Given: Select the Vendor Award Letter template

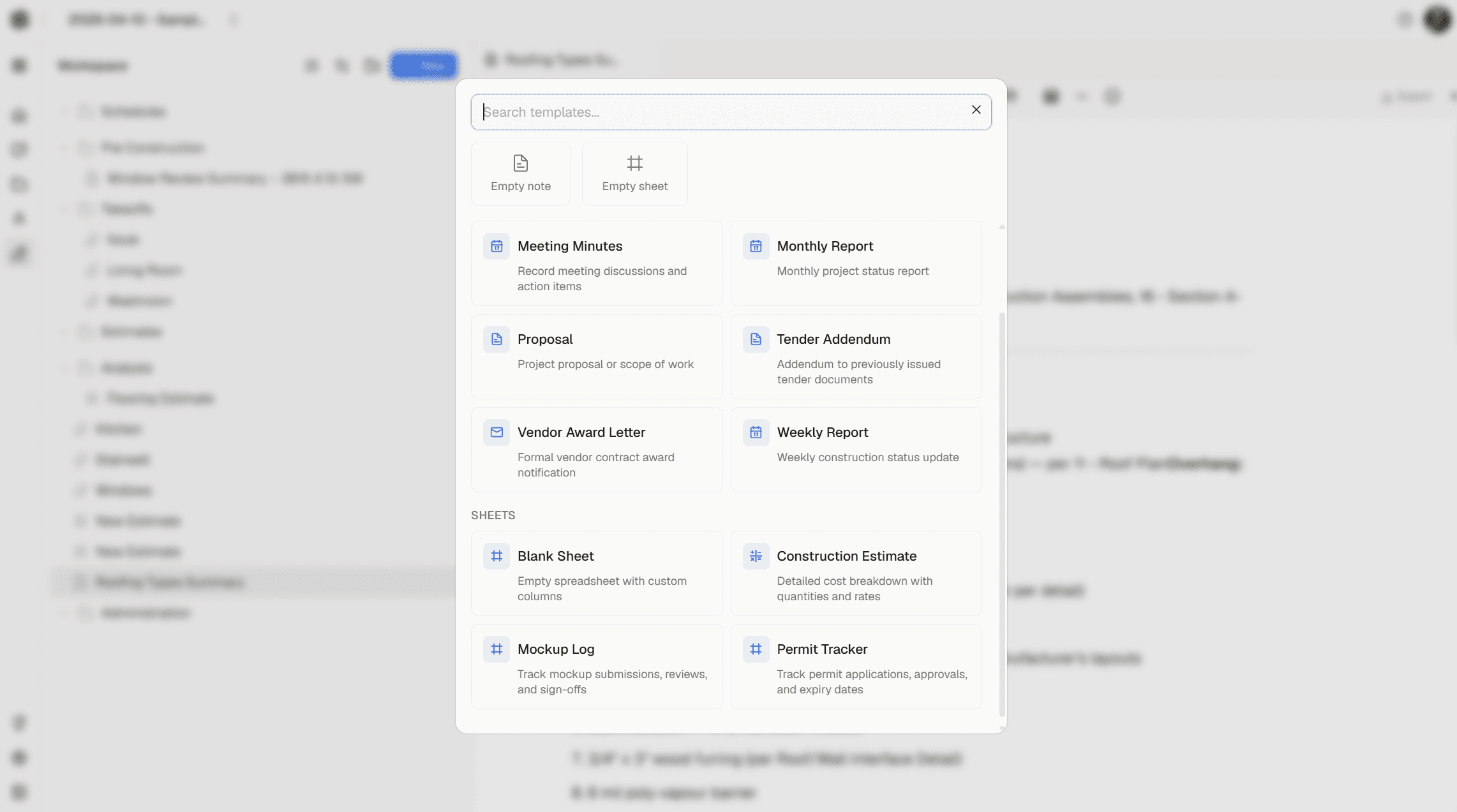Looking at the screenshot, I should (597, 450).
